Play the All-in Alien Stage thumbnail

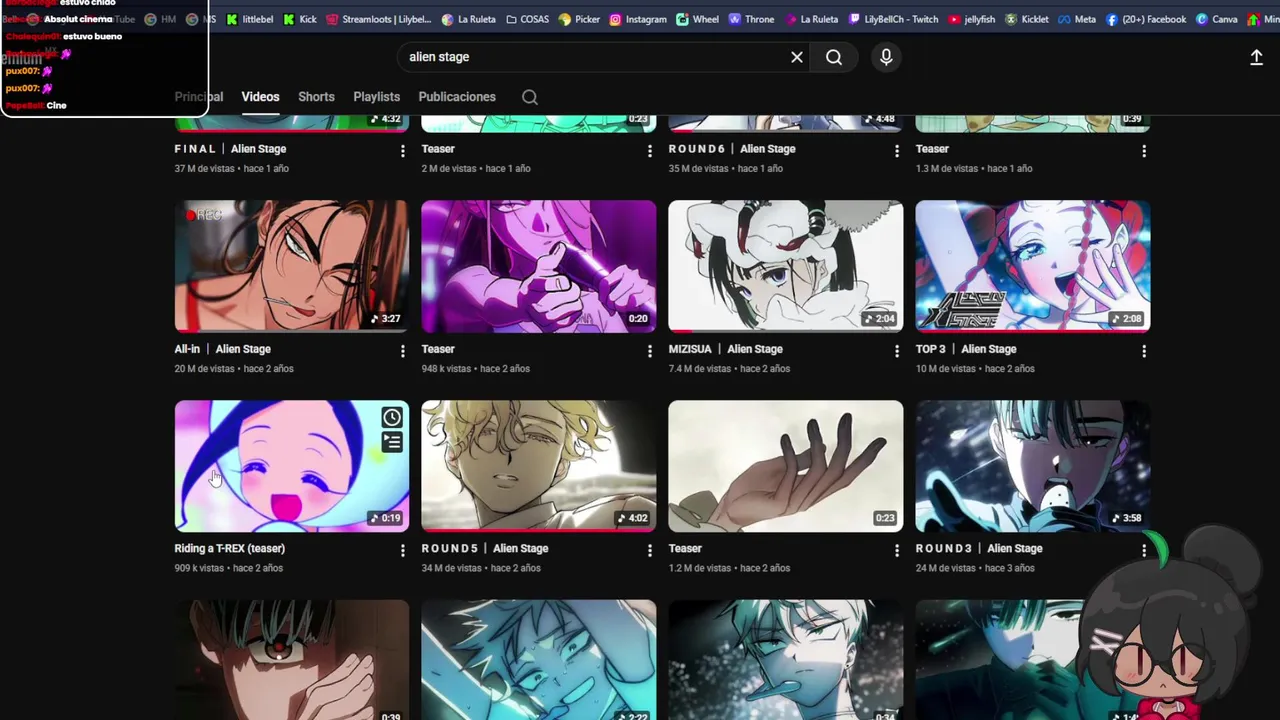click(292, 266)
